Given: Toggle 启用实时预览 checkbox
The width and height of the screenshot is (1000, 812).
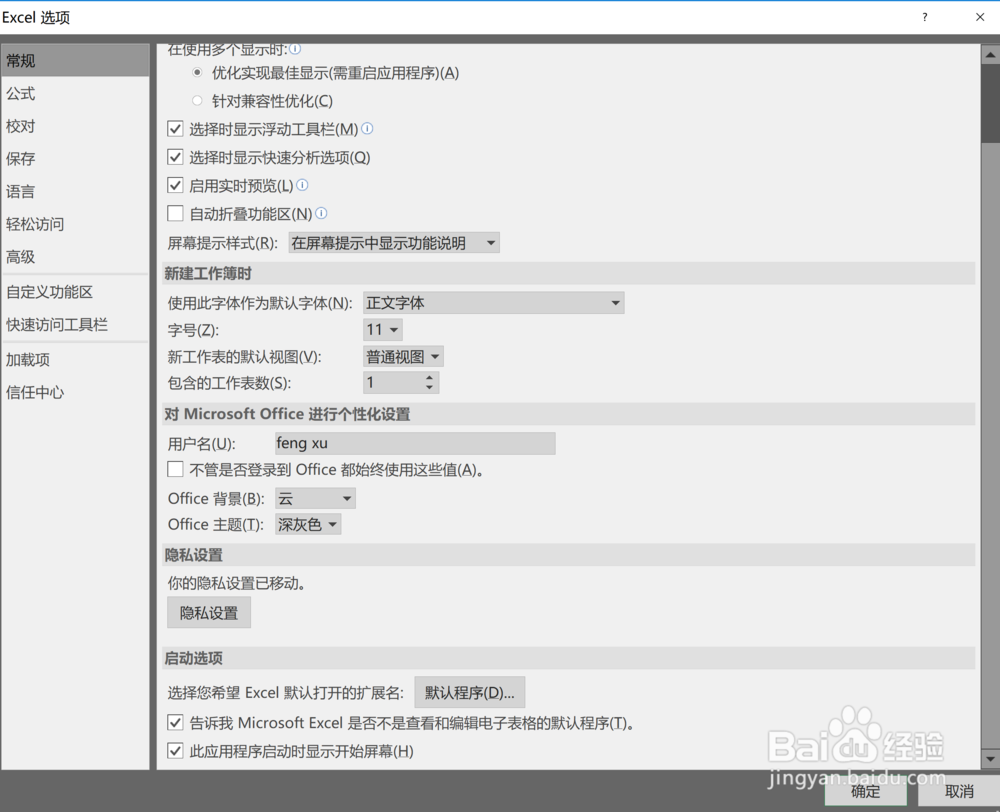Looking at the screenshot, I should [x=175, y=185].
